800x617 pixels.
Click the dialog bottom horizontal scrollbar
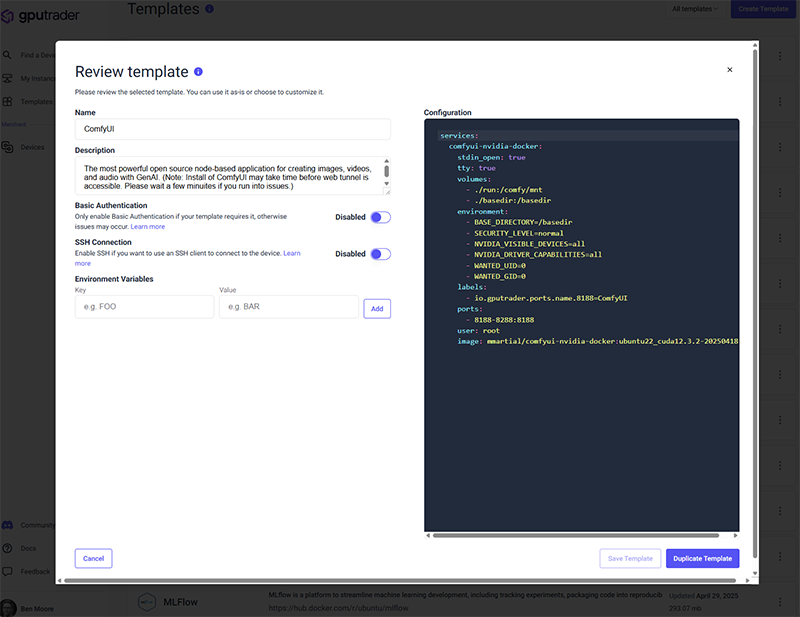399,580
